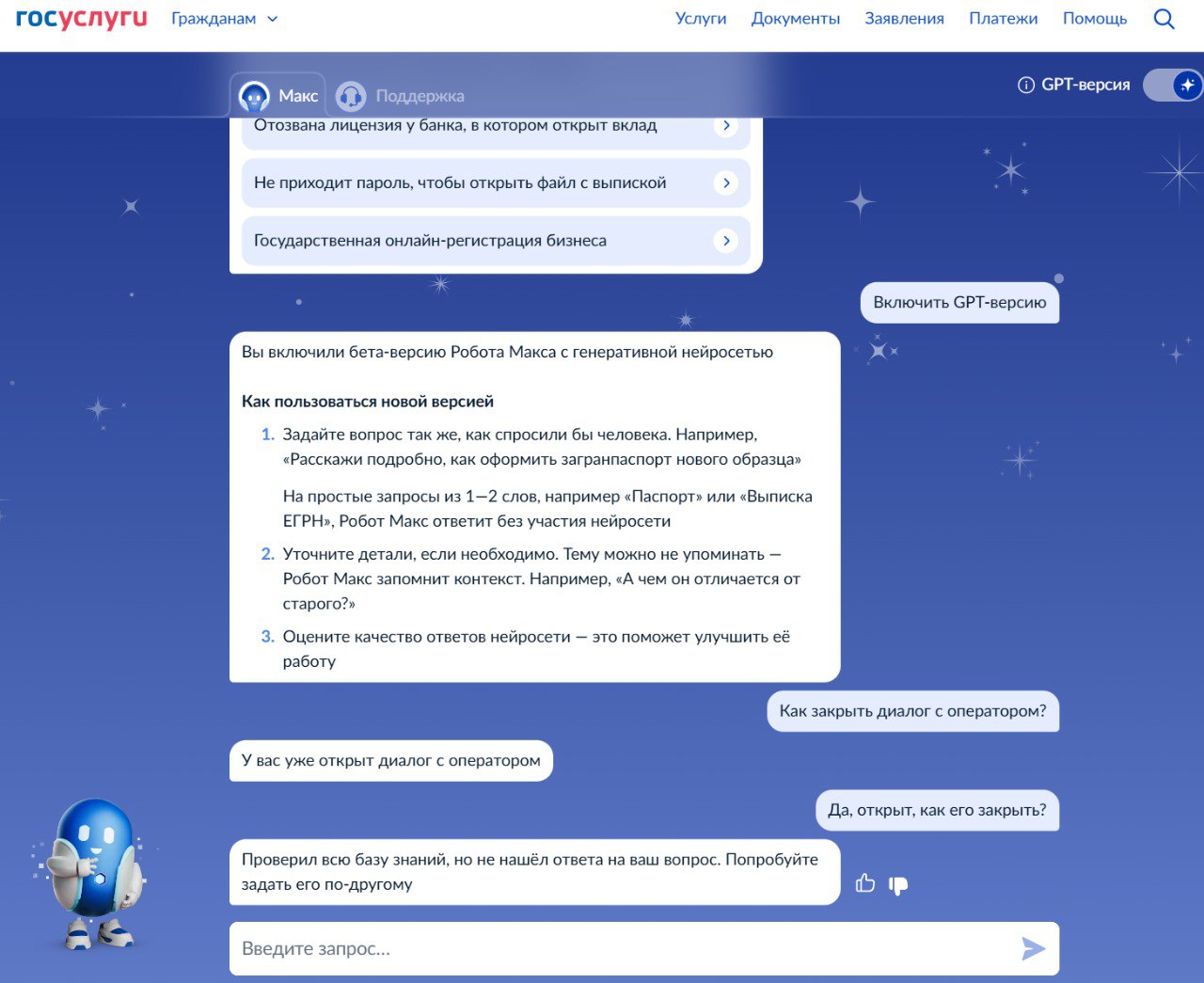Screen dimensions: 1204x983
Task: Click Как пользоваться новой версией heading
Action: click(368, 402)
